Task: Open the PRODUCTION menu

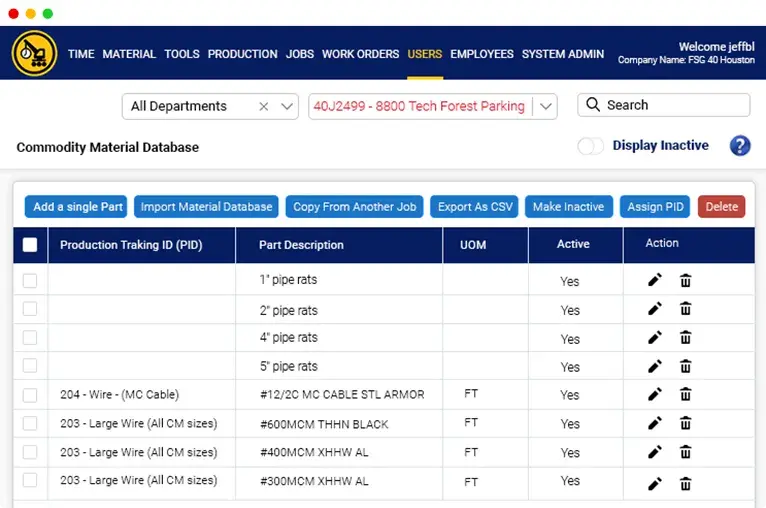Action: 242,54
